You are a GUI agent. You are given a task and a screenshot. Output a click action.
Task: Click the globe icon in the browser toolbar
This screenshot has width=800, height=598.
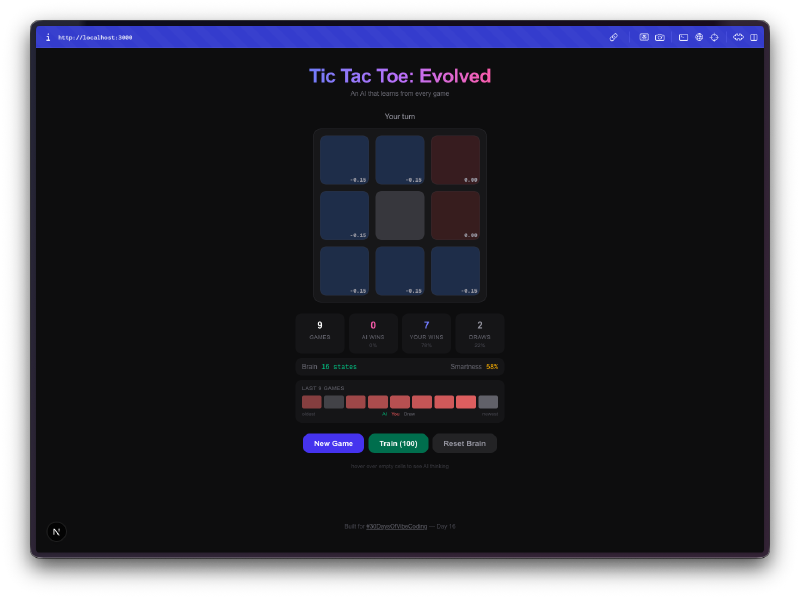tap(699, 37)
